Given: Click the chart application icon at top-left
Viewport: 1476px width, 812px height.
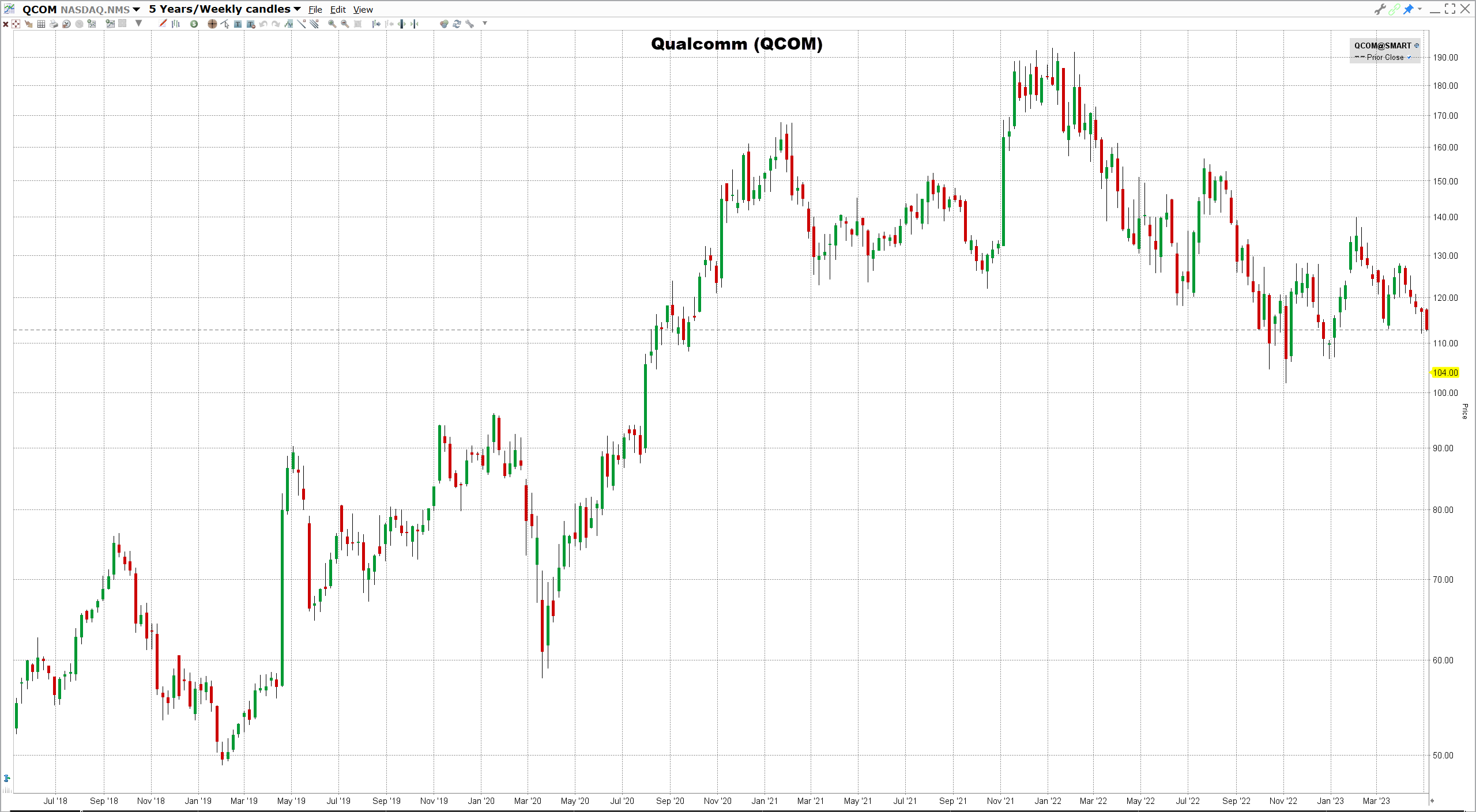Looking at the screenshot, I should pos(9,9).
